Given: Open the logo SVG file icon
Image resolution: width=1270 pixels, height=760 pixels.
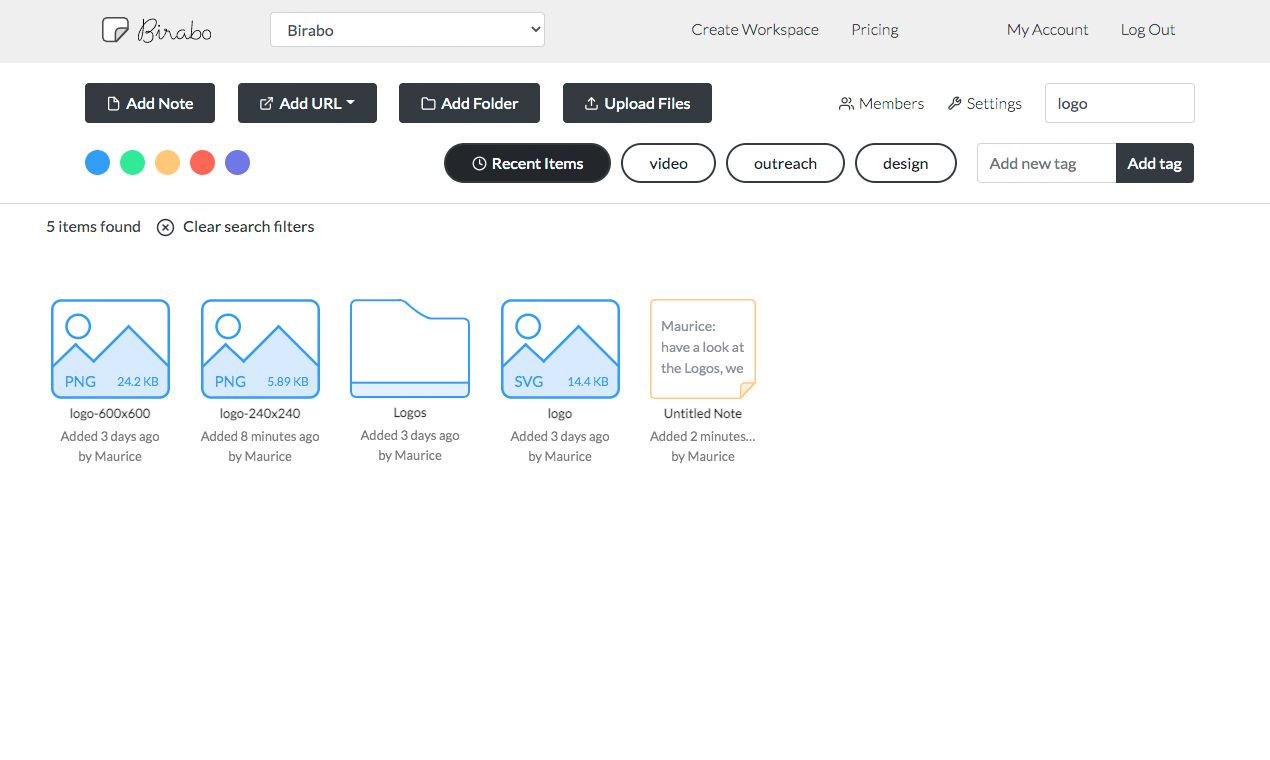Looking at the screenshot, I should 560,349.
